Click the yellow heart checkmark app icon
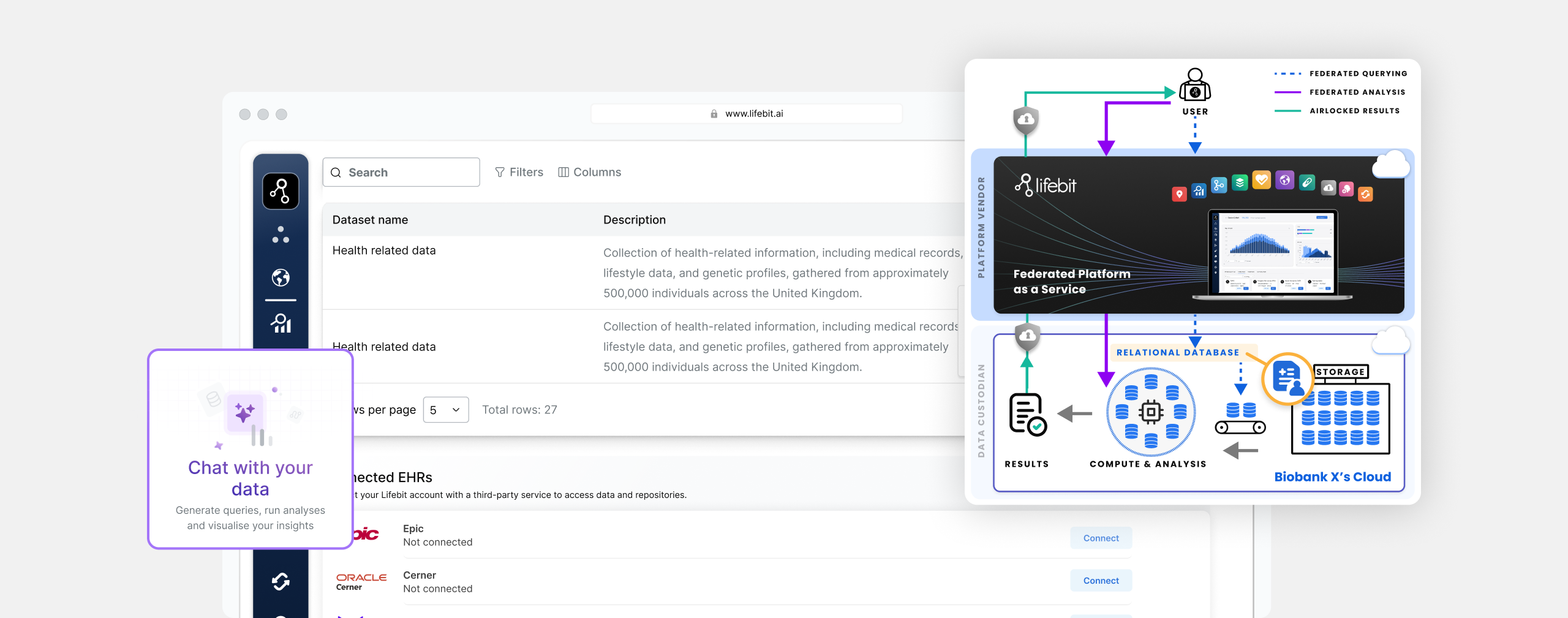1568x618 pixels. coord(1261,180)
